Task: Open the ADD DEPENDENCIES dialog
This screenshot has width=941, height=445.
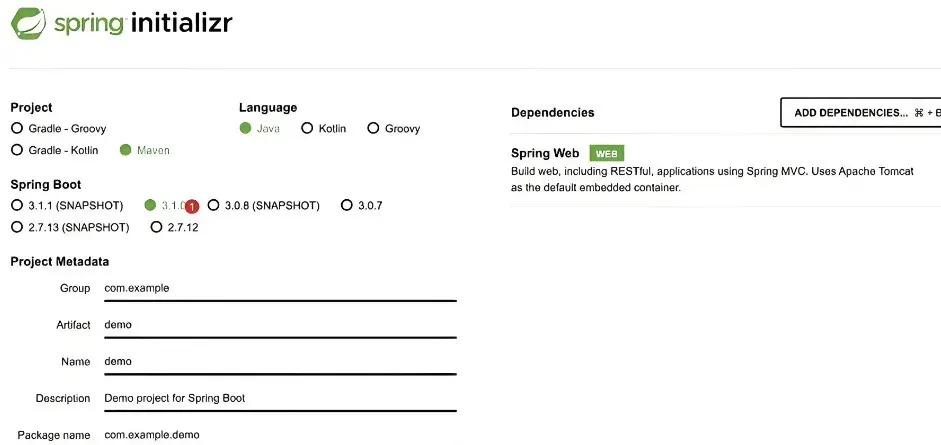Action: (861, 113)
